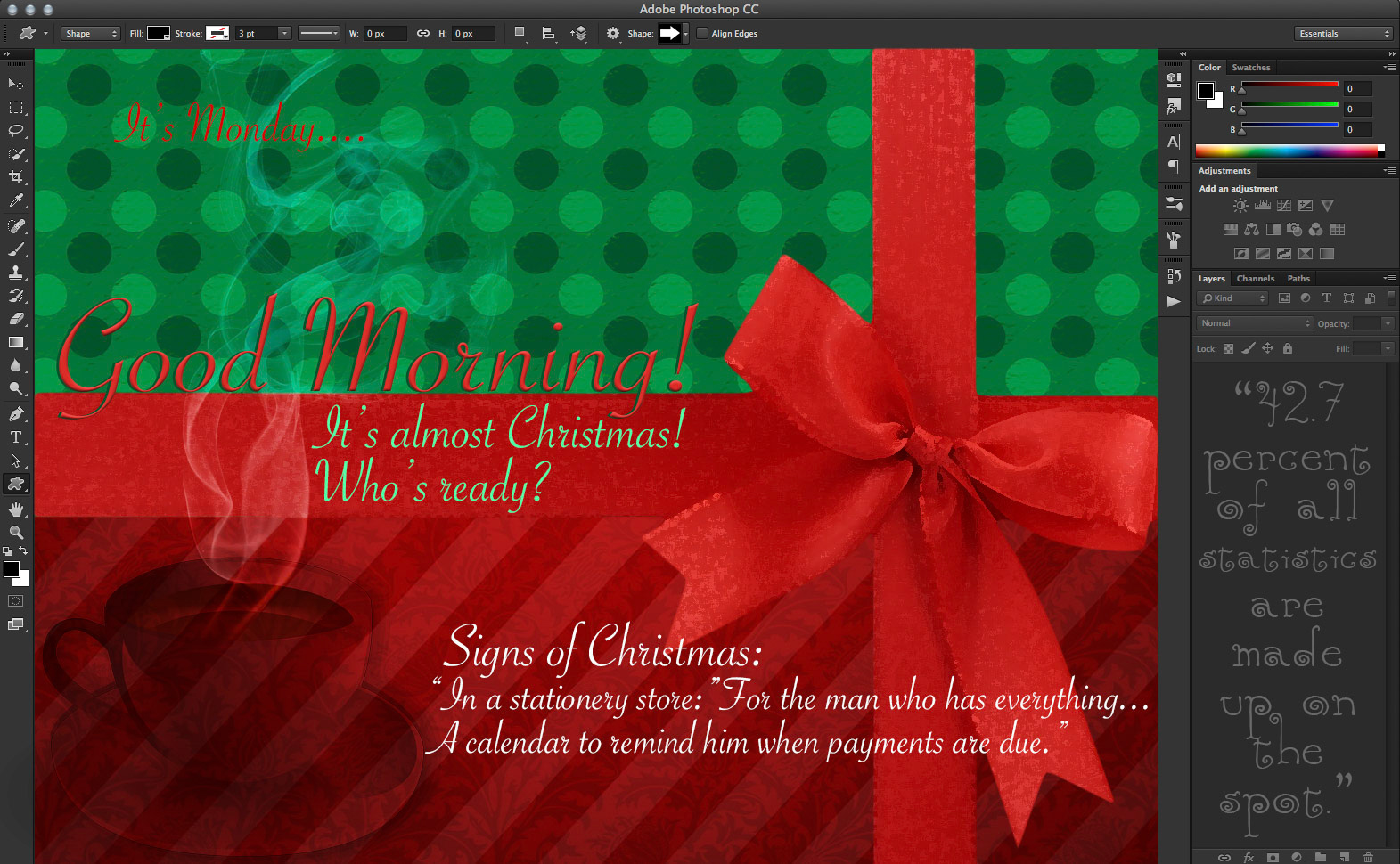
Task: Select the Quick Selection tool
Action: pyautogui.click(x=16, y=154)
